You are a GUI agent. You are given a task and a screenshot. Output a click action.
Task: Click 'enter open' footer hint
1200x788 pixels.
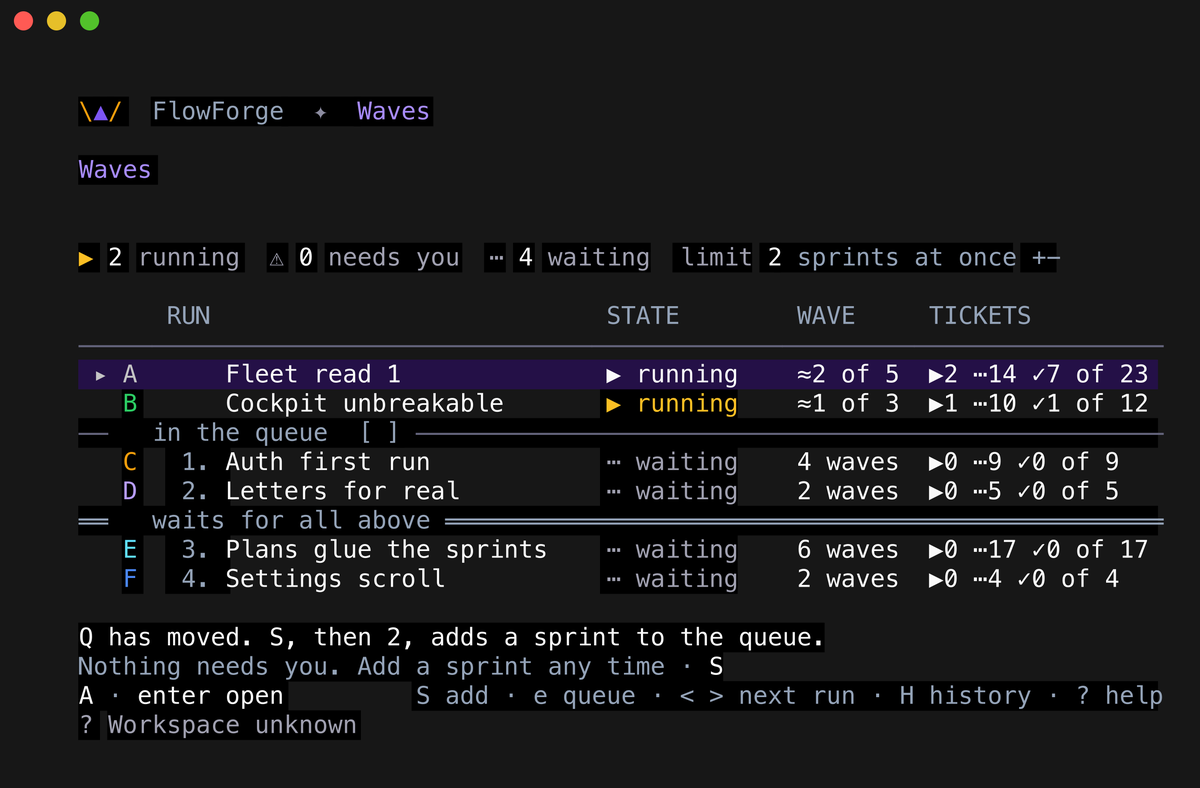[210, 695]
